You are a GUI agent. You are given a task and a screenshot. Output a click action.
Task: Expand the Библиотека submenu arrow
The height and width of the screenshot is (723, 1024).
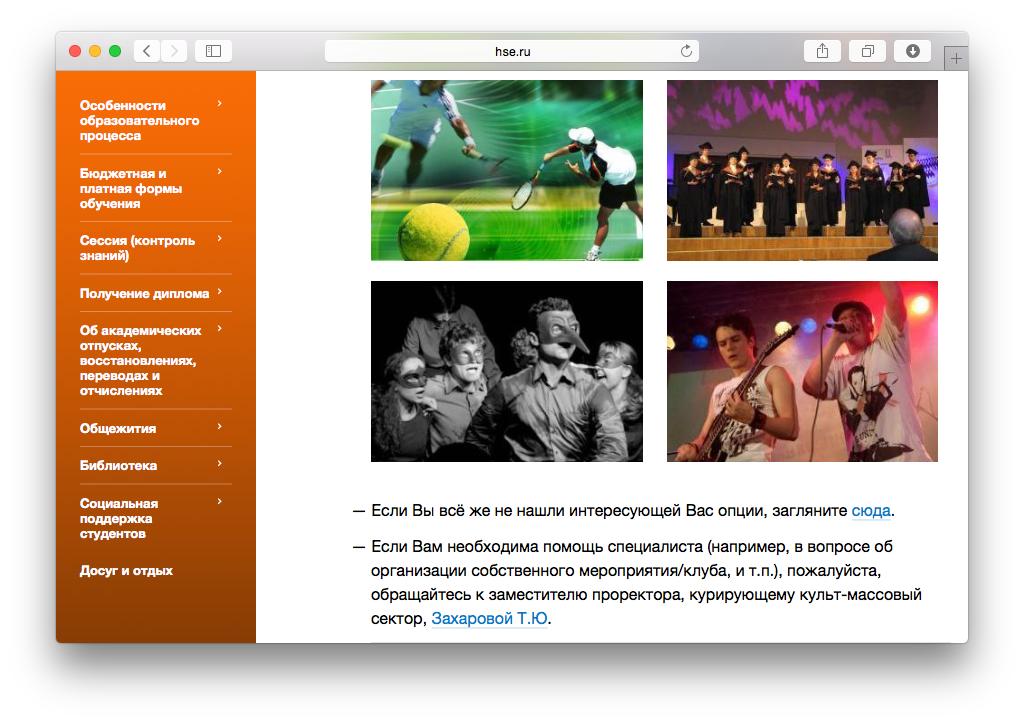point(219,464)
